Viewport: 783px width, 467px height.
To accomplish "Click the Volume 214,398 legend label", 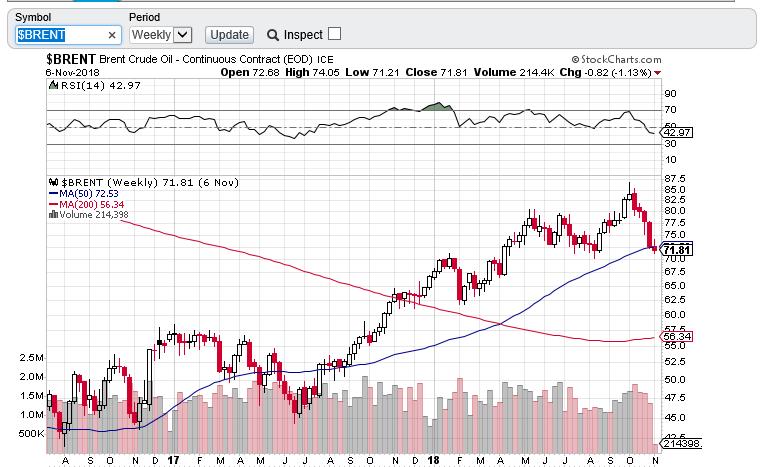I will click(94, 215).
